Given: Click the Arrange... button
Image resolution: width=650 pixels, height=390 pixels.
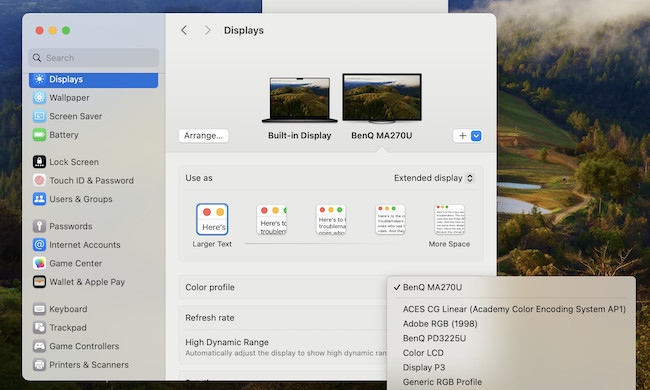Looking at the screenshot, I should click(204, 136).
